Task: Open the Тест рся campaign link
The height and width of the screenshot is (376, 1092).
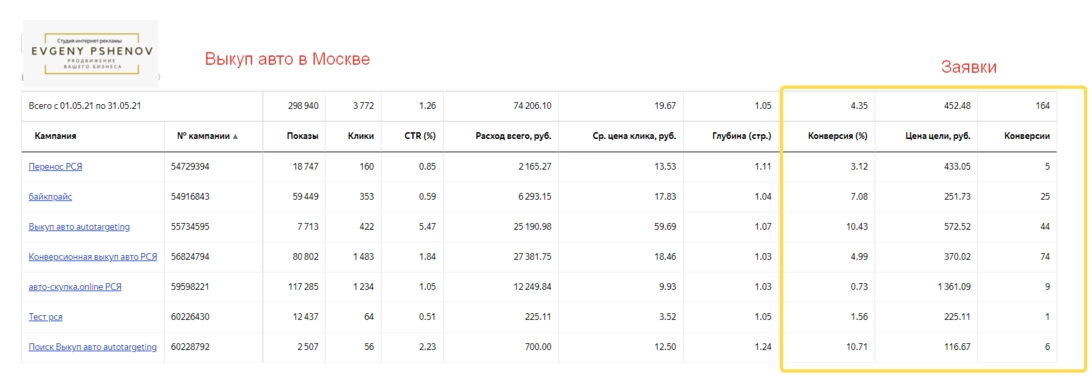Action: [x=46, y=317]
